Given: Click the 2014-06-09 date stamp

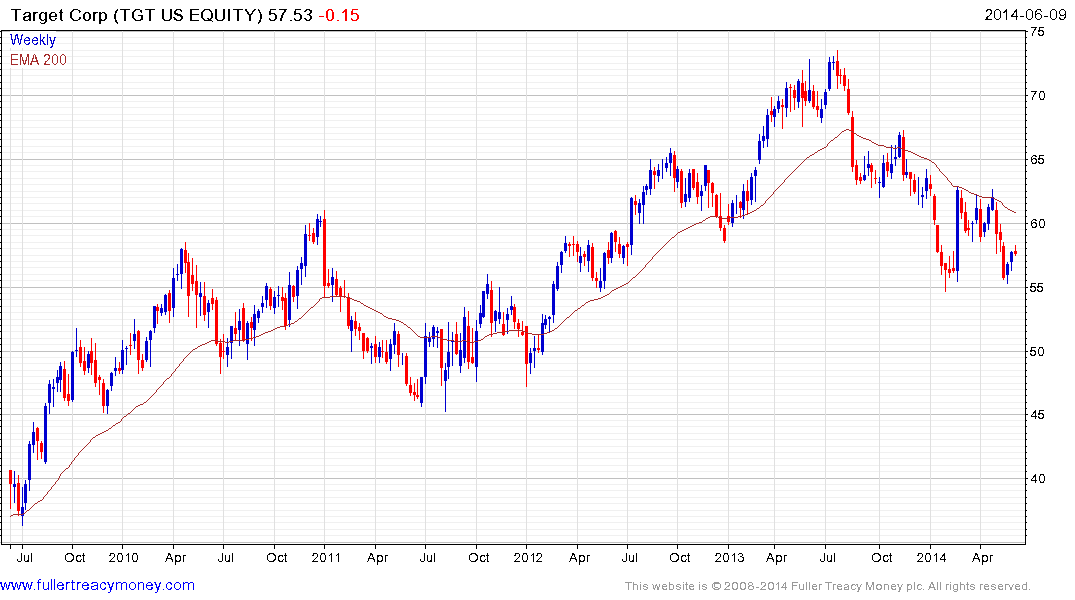Looking at the screenshot, I should point(1025,14).
